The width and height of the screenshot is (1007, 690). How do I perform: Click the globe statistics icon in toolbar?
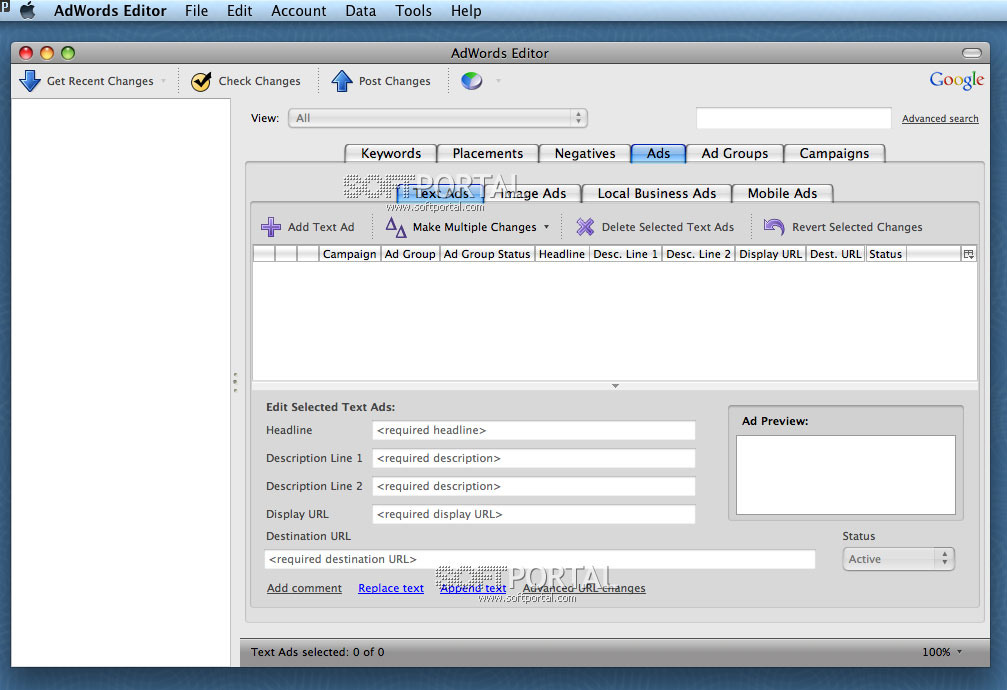coord(471,81)
